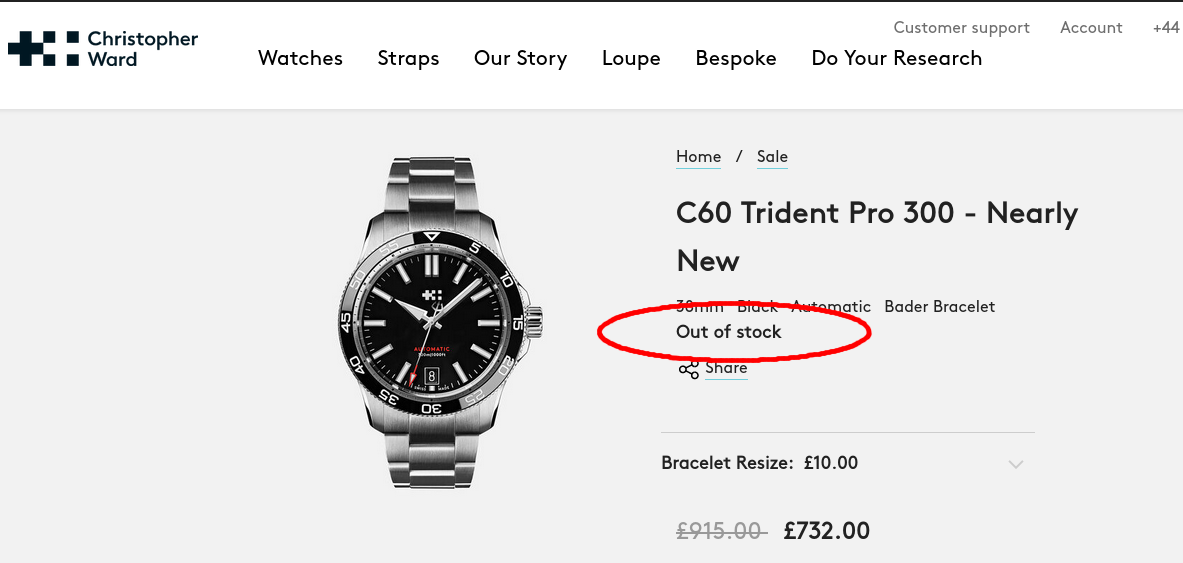Click the +44 phone number link

(1166, 27)
